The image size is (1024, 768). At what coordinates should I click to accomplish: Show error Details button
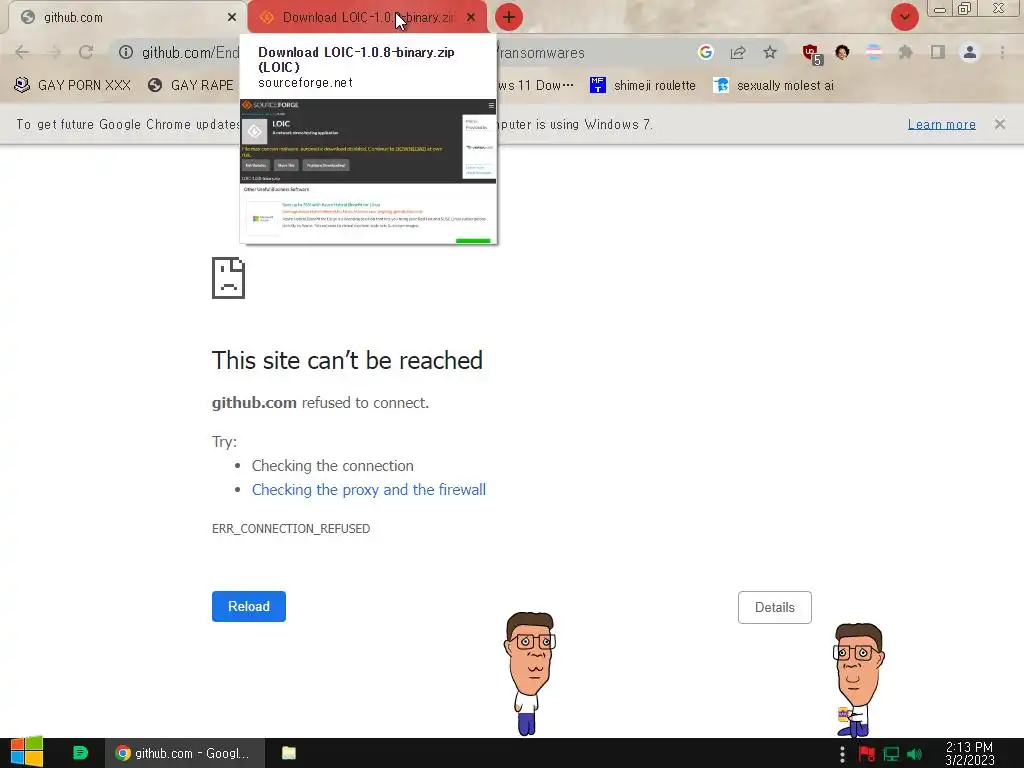click(775, 607)
